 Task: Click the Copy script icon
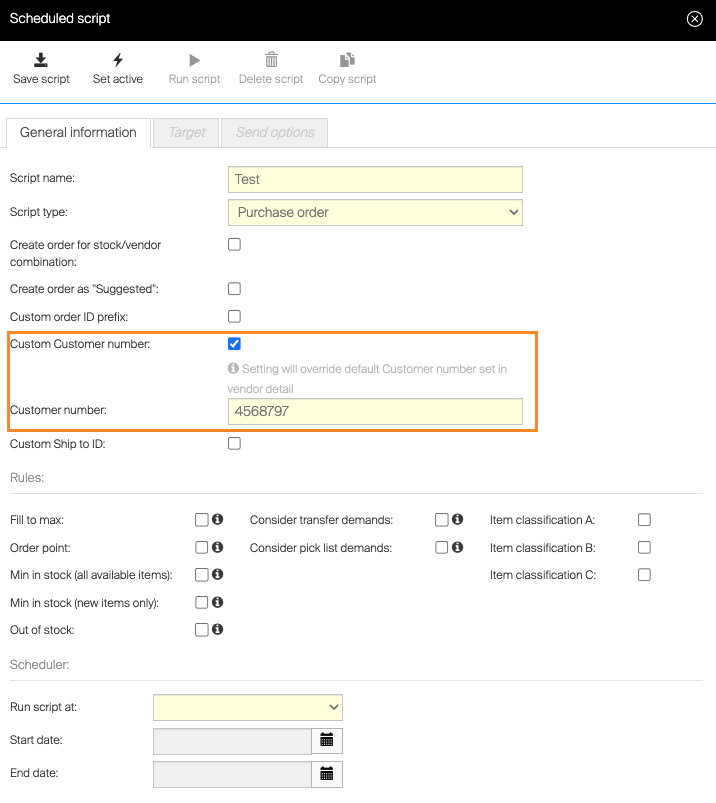pyautogui.click(x=347, y=60)
